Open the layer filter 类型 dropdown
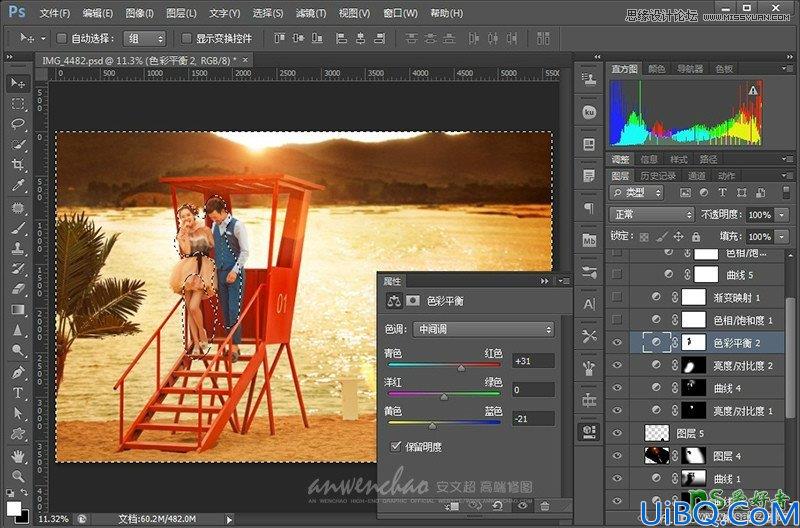Image resolution: width=800 pixels, height=528 pixels. 636,192
